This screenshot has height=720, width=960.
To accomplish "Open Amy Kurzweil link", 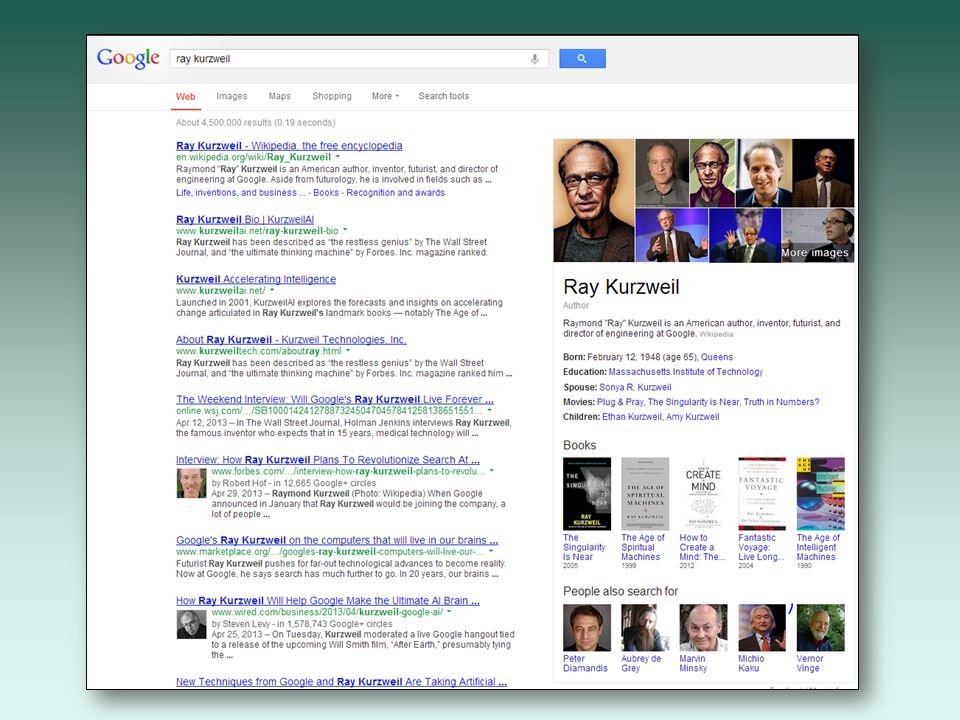I will 692,417.
